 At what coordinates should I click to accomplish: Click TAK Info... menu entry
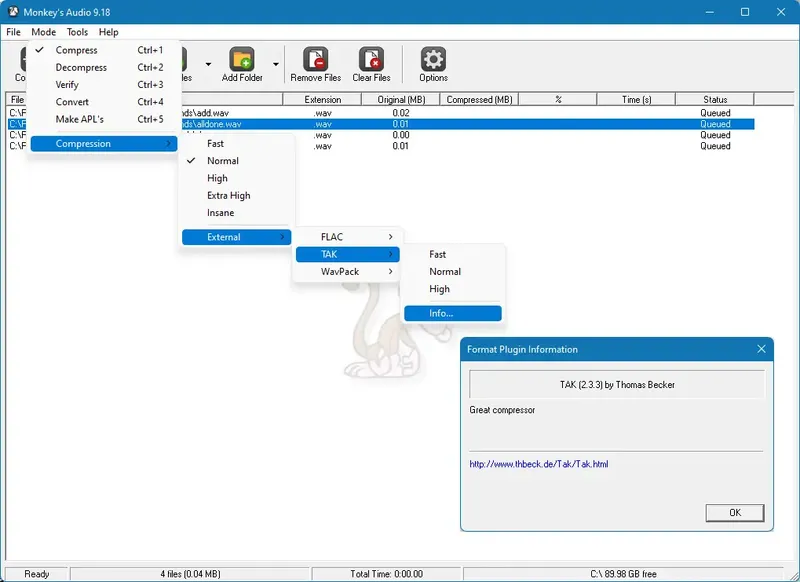[453, 314]
